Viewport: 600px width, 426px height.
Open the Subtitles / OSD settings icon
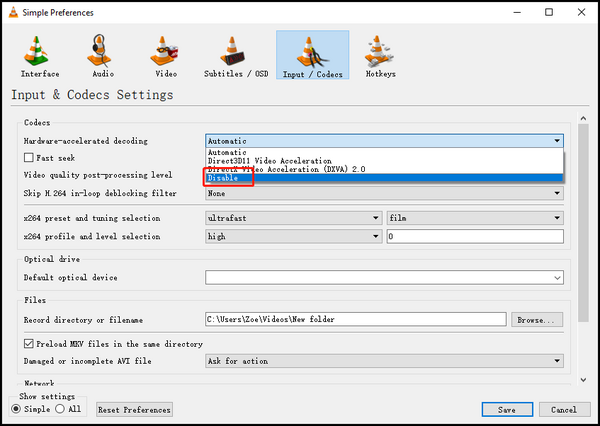[x=236, y=55]
